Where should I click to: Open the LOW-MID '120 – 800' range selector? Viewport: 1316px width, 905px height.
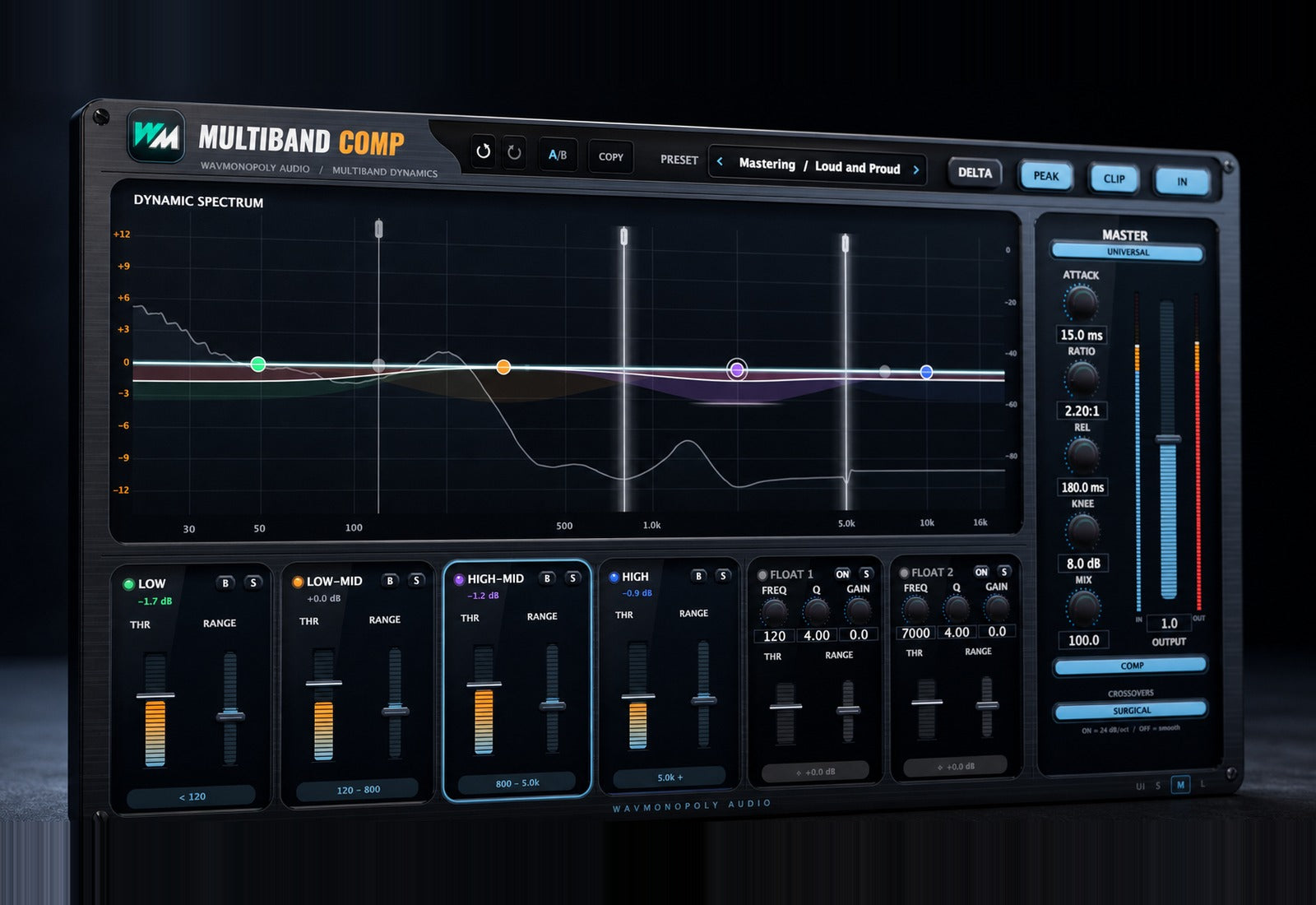[x=358, y=790]
